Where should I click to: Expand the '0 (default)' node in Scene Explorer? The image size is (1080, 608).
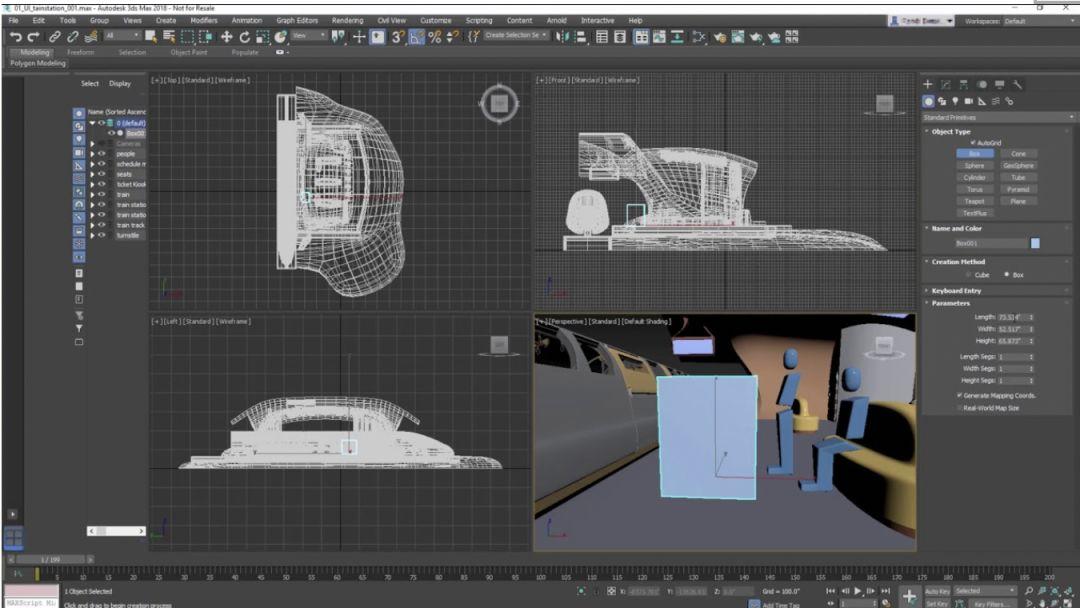pos(91,122)
